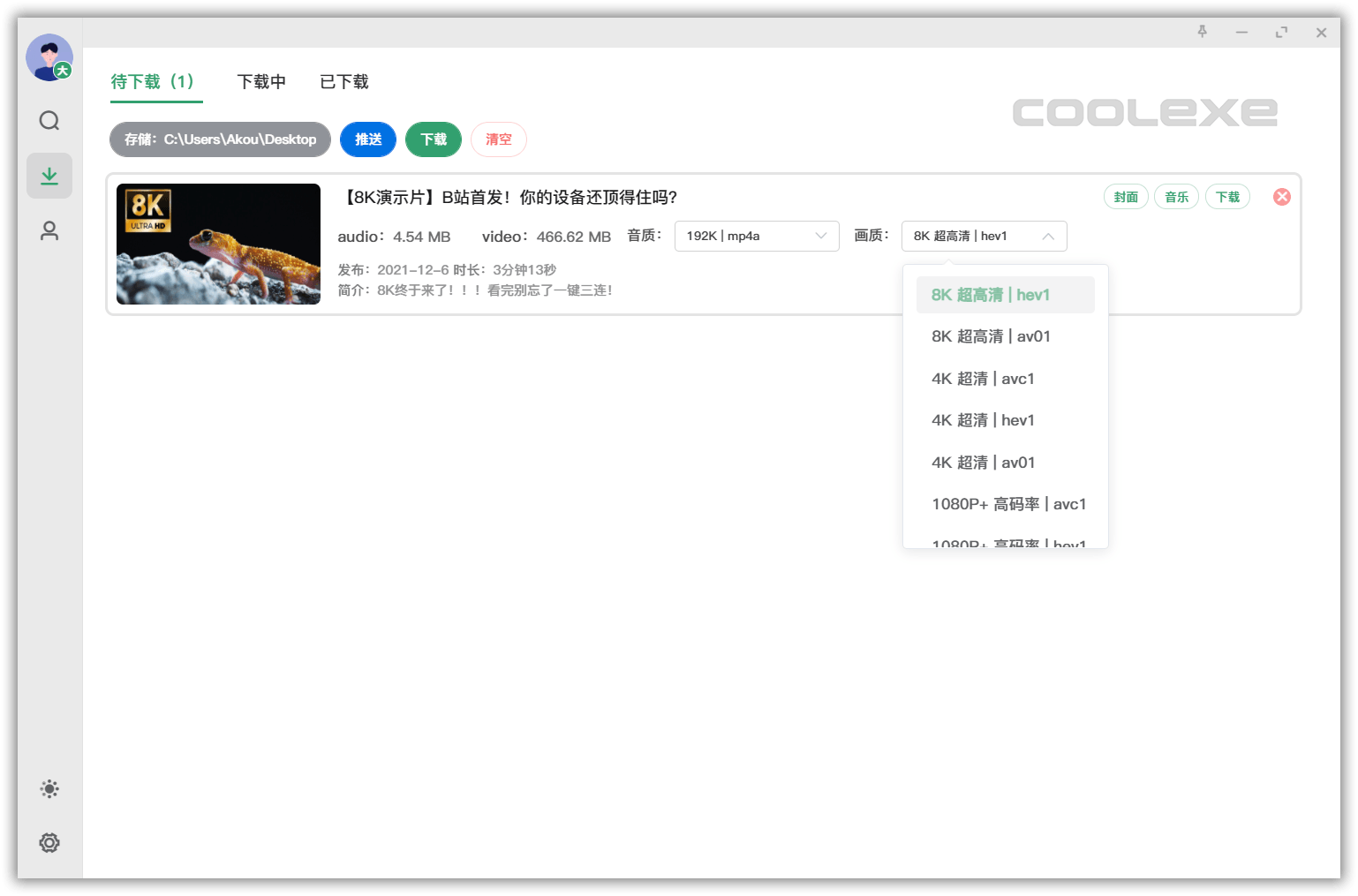Switch to the 已下载 tab
Viewport: 1358px width, 896px height.
point(343,81)
